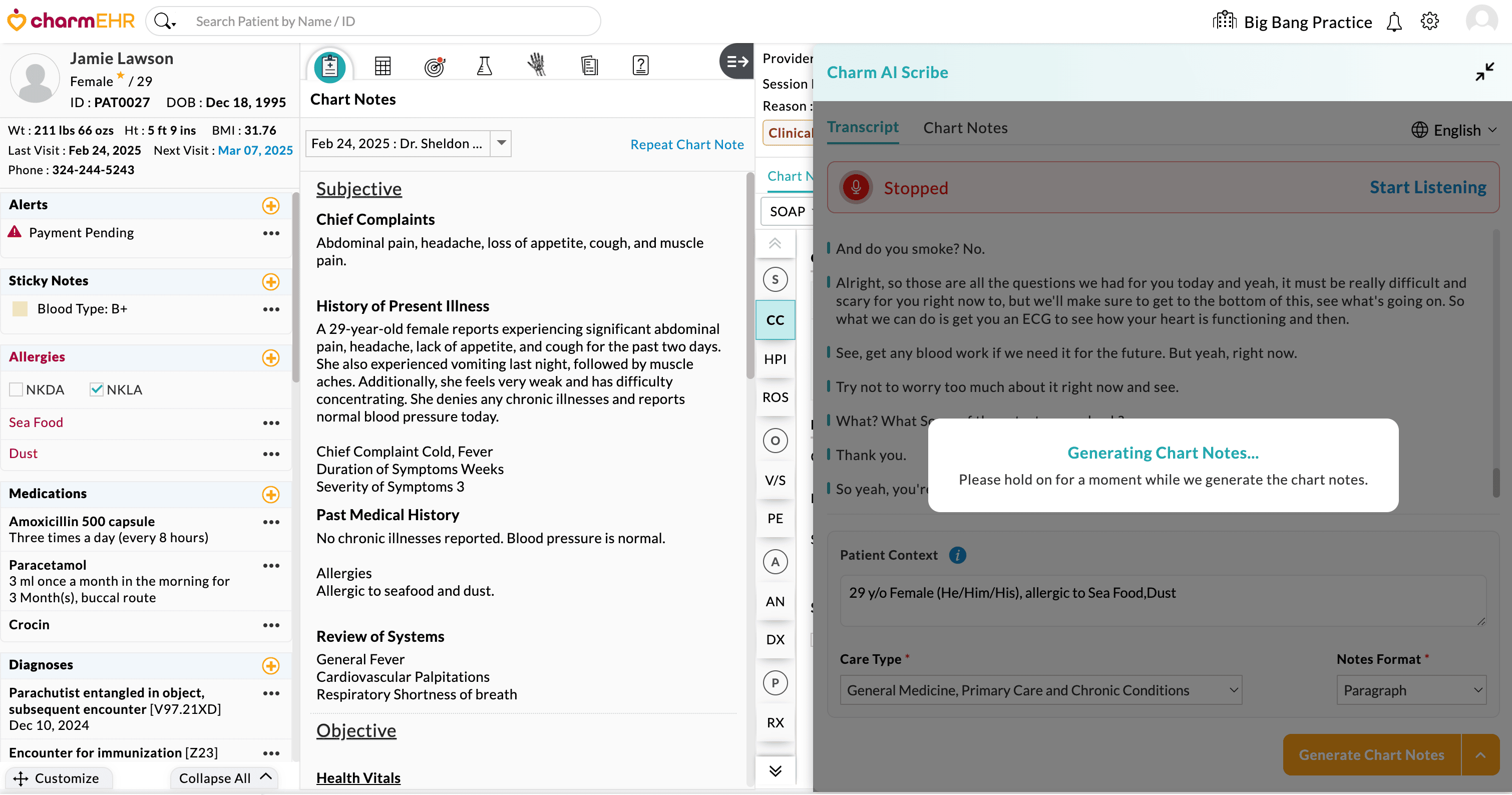Check the NKDA checkbox
The image size is (1512, 795).
click(x=17, y=389)
